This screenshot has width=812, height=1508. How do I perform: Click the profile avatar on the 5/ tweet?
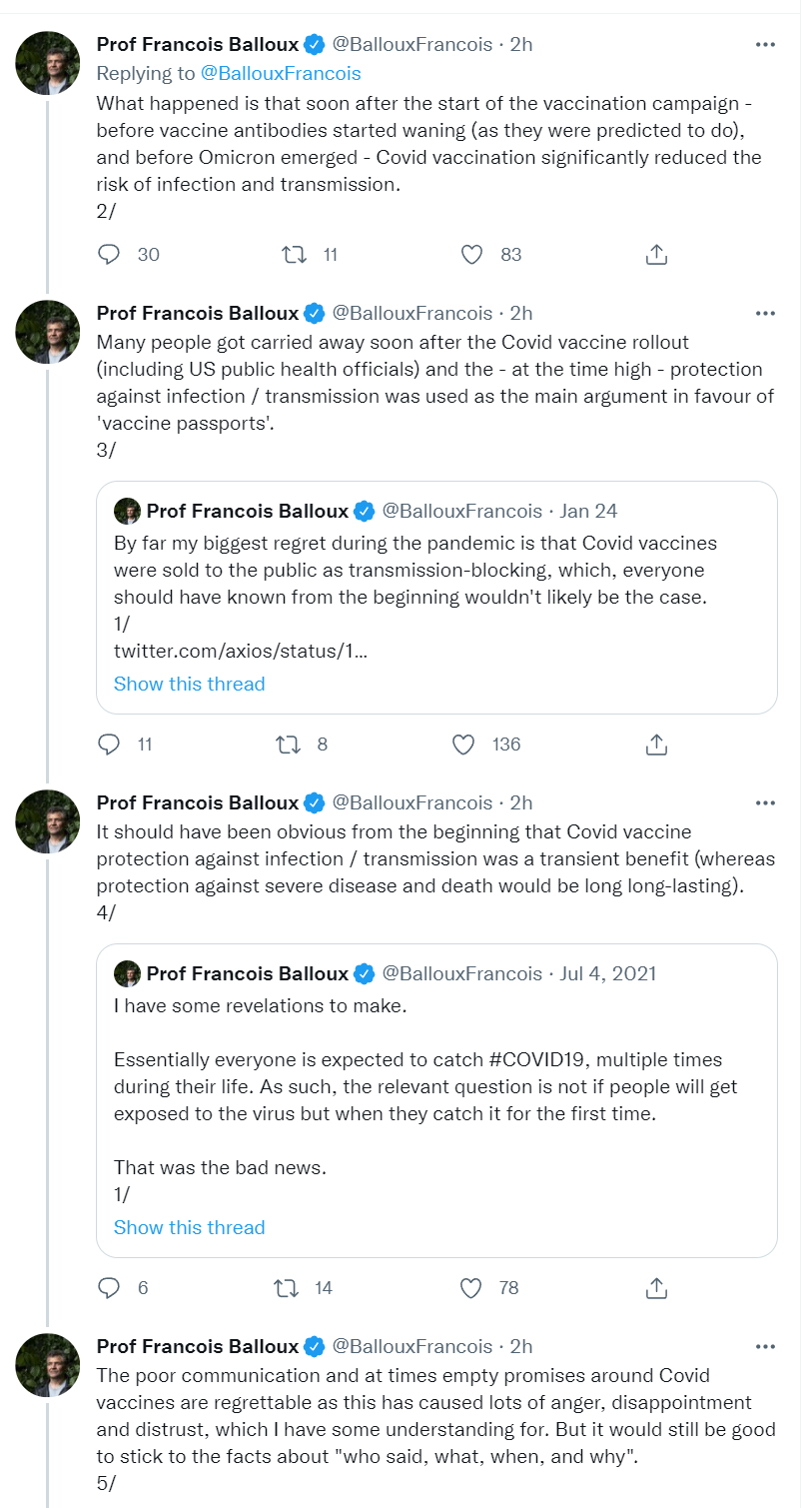(47, 1365)
